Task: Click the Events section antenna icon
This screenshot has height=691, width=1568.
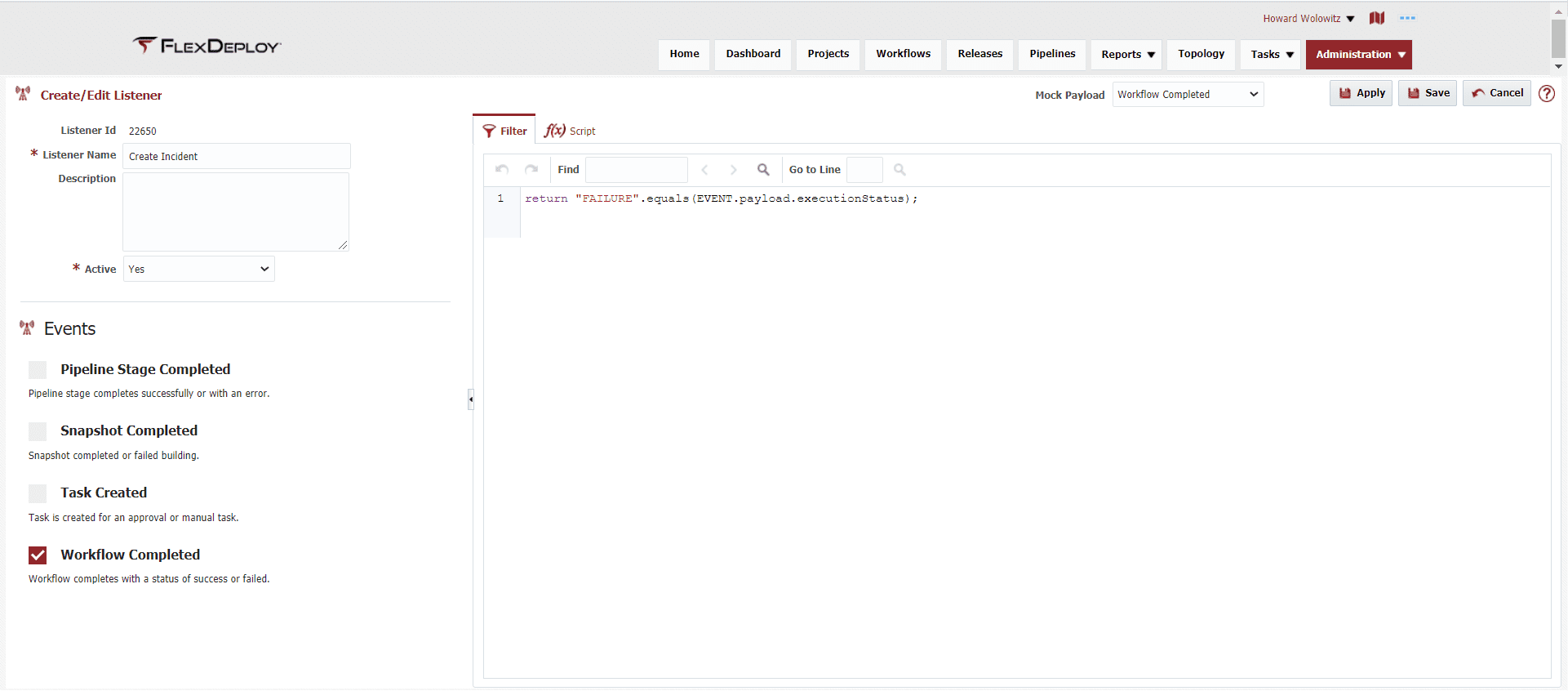Action: pyautogui.click(x=27, y=328)
